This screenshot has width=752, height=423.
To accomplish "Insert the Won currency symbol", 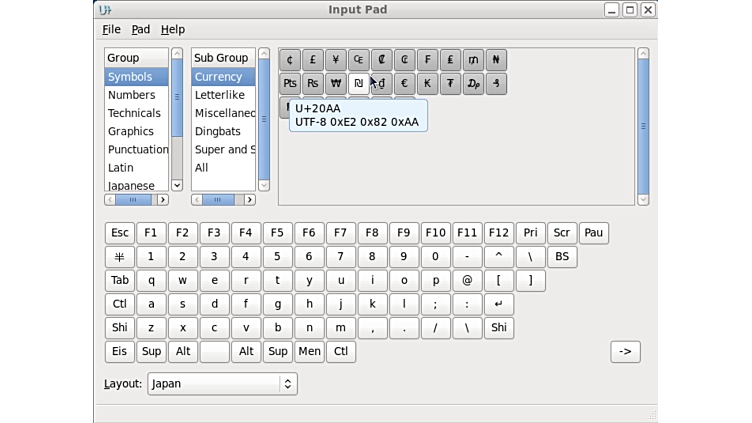I will tap(336, 84).
